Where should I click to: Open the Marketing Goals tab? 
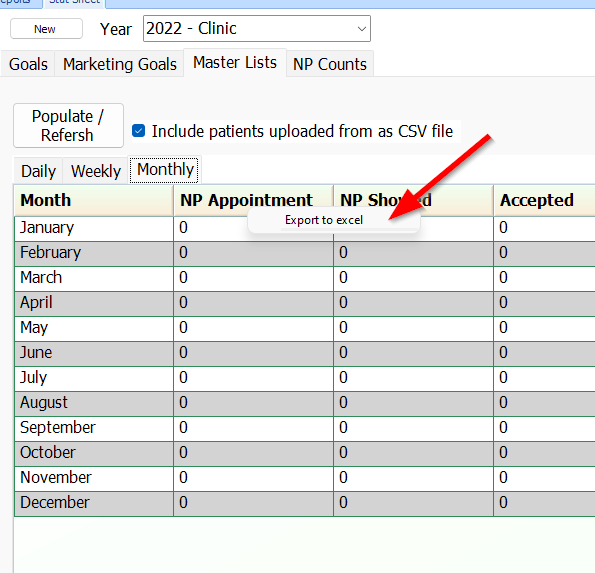point(120,64)
